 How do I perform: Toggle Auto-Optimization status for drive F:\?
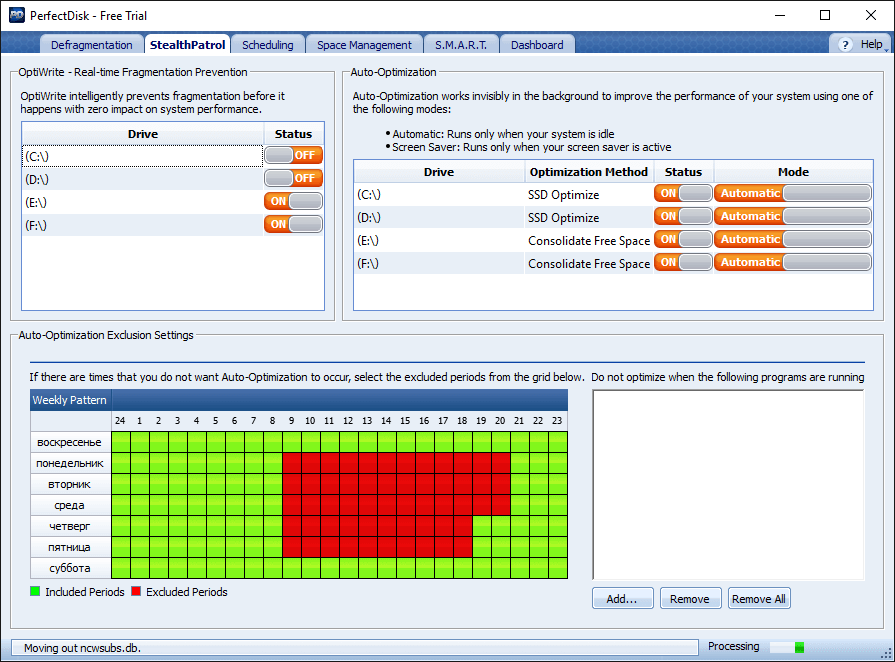pyautogui.click(x=683, y=263)
